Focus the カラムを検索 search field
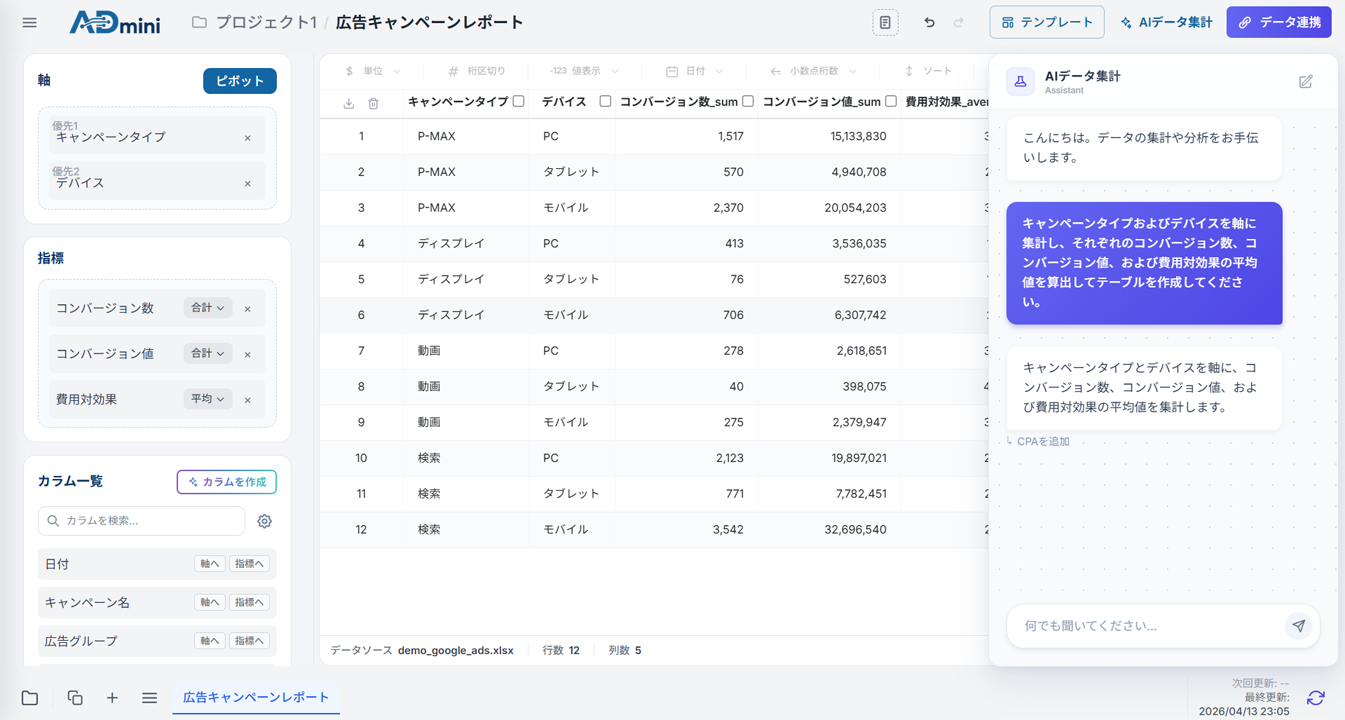Viewport: 1345px width, 720px height. point(142,521)
